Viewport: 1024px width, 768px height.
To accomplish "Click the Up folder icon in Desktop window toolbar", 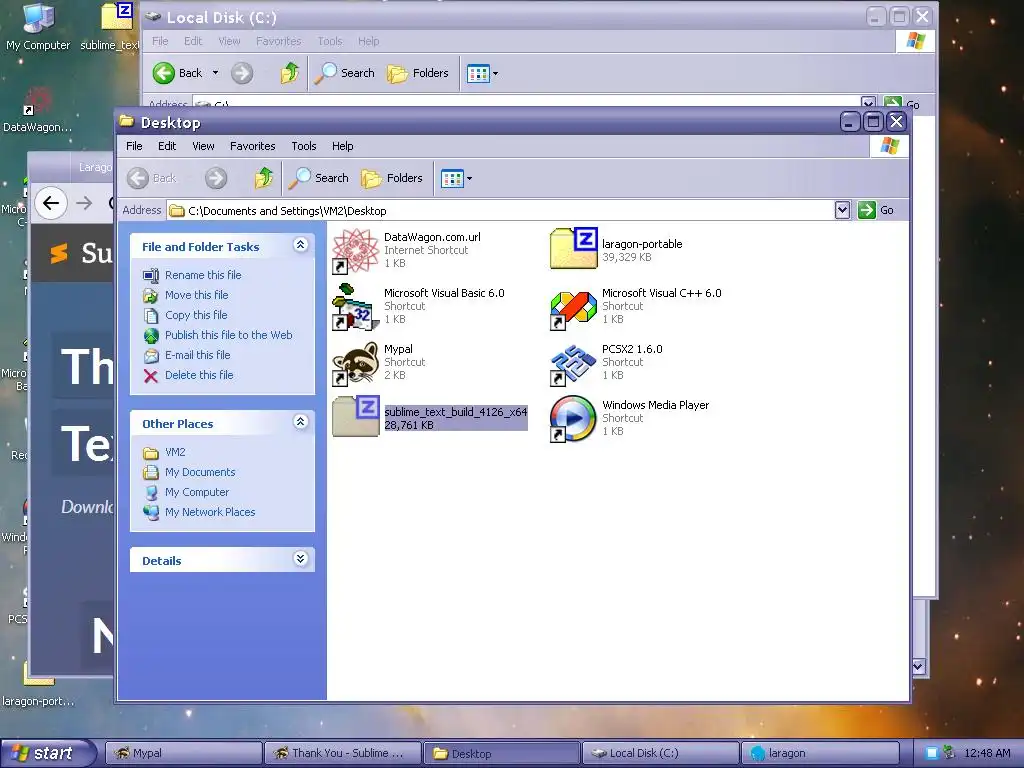I will point(264,178).
